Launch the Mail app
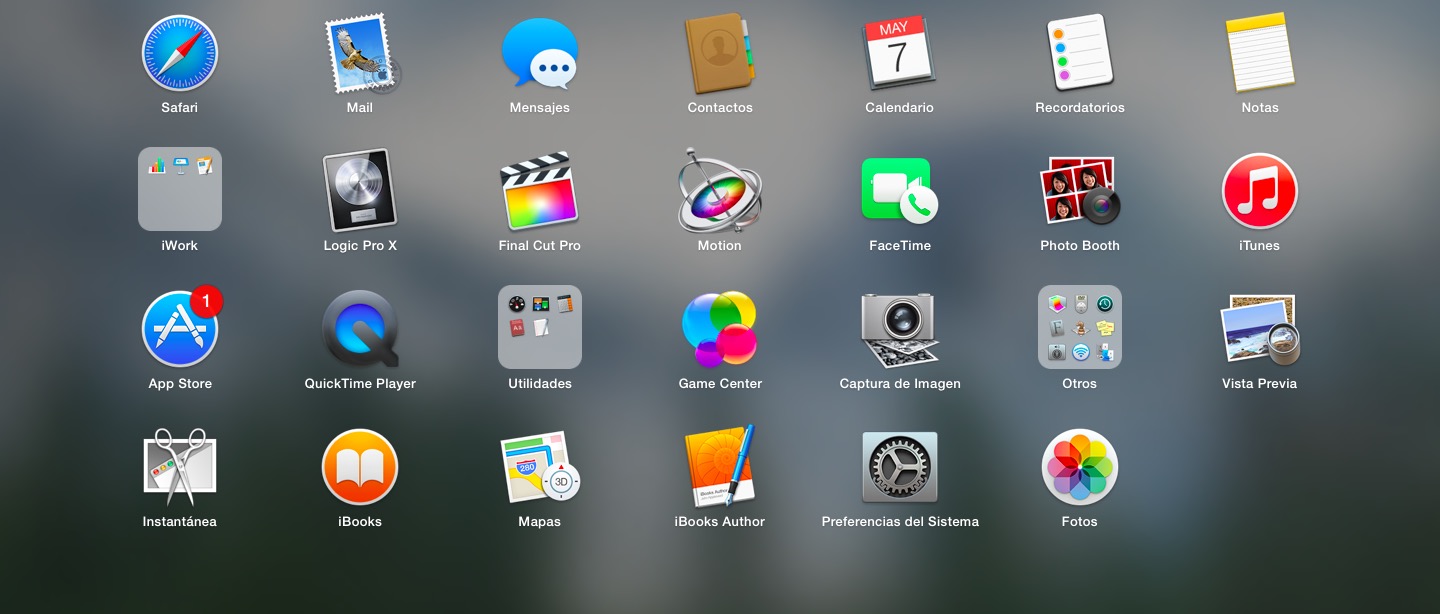 360,52
